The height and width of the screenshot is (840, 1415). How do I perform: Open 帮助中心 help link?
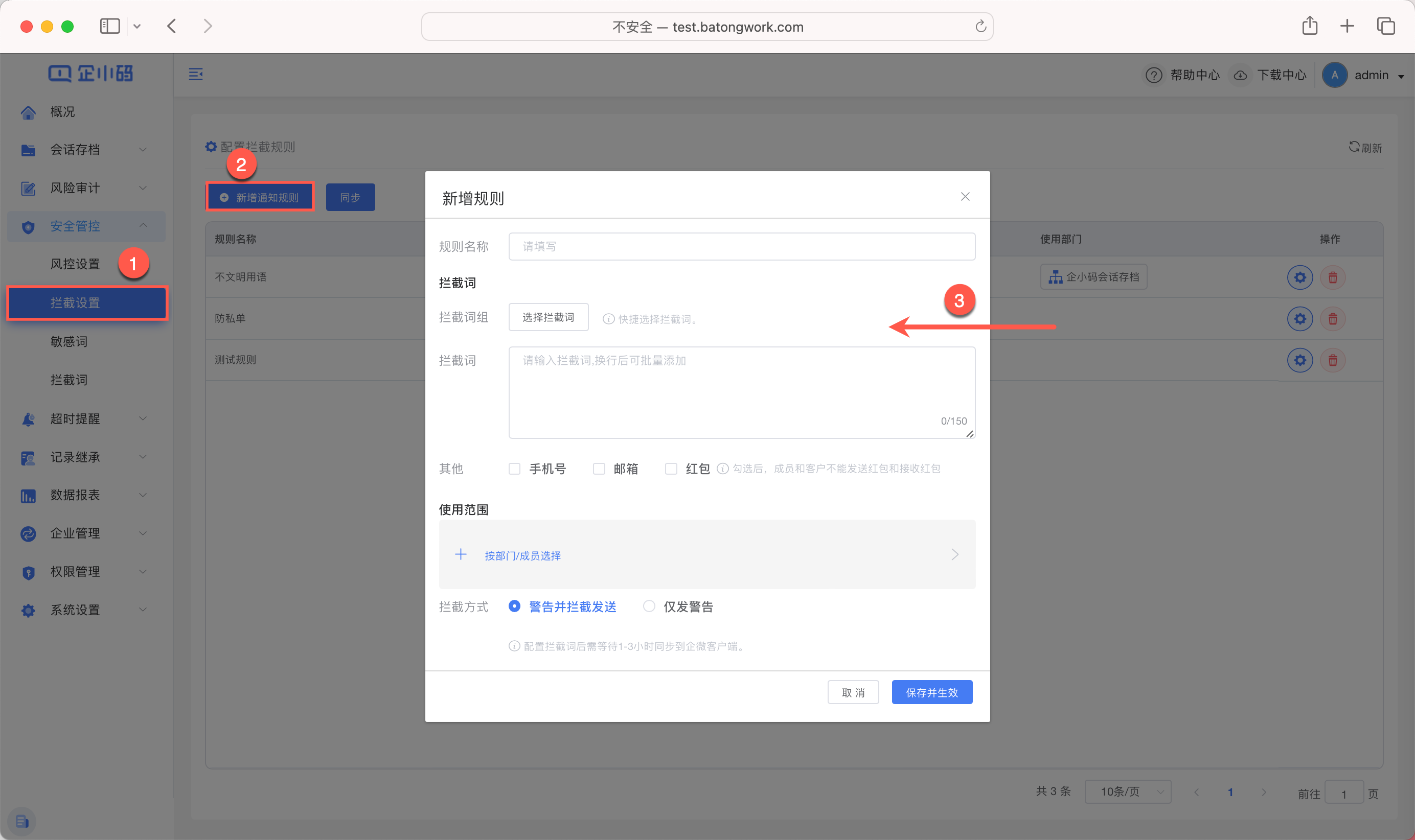tap(1182, 75)
